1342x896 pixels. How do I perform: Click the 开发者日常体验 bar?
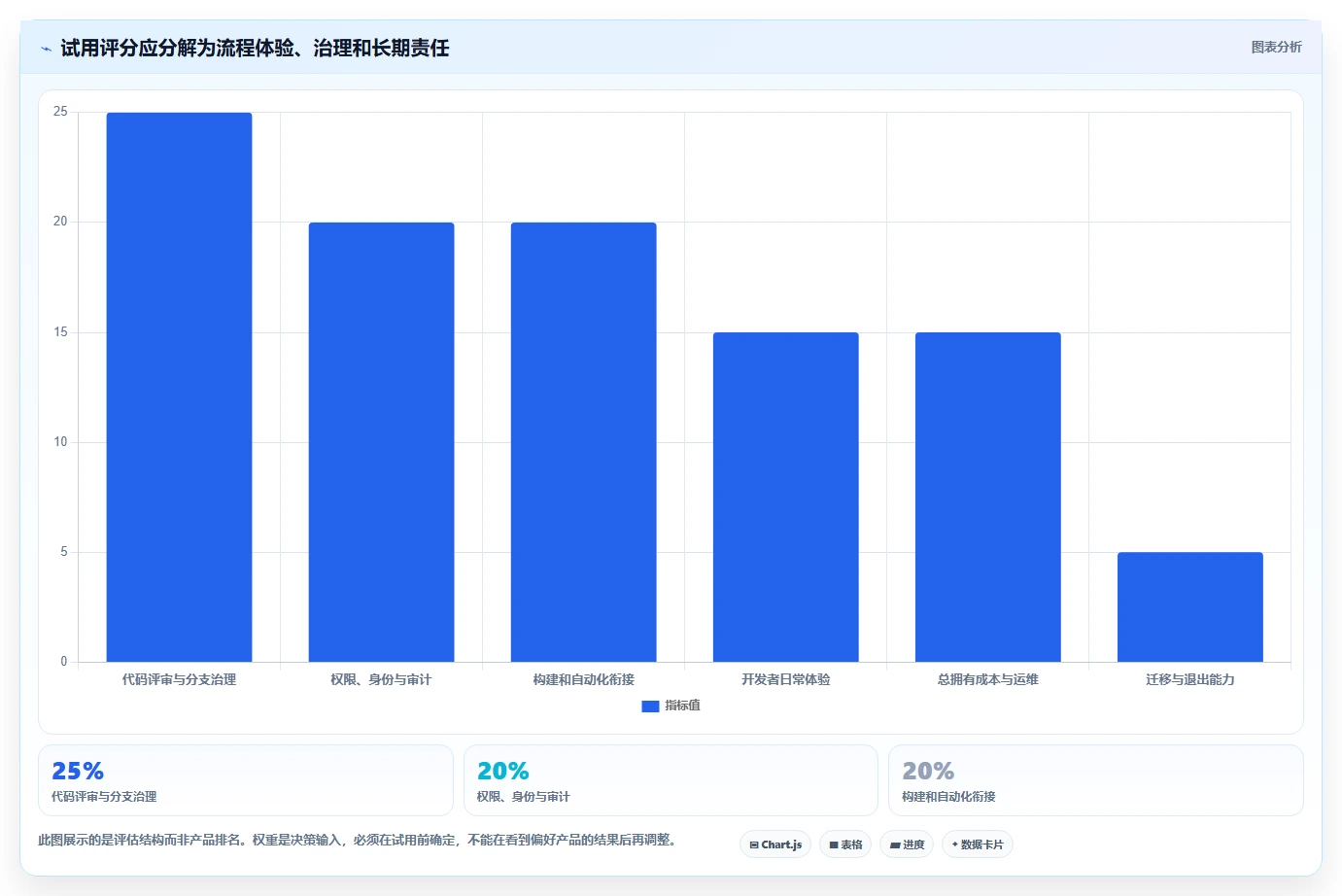point(785,497)
